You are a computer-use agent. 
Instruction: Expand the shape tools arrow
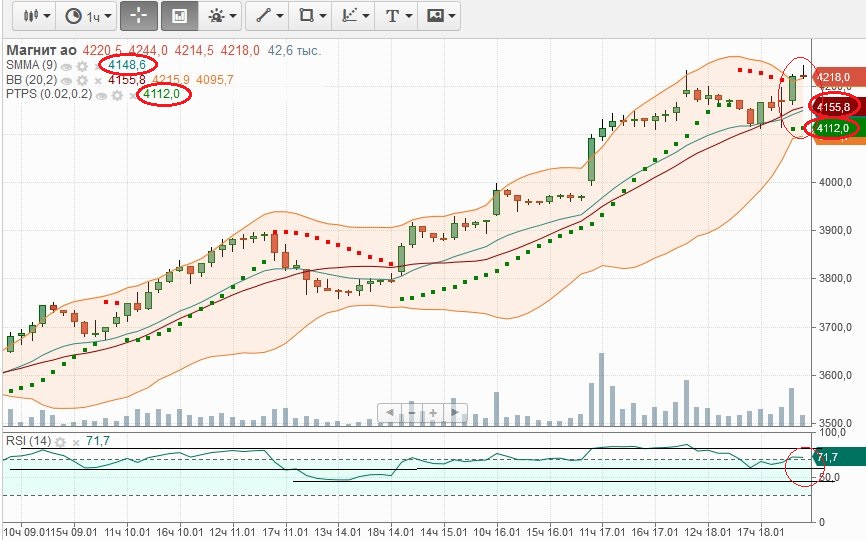point(323,16)
